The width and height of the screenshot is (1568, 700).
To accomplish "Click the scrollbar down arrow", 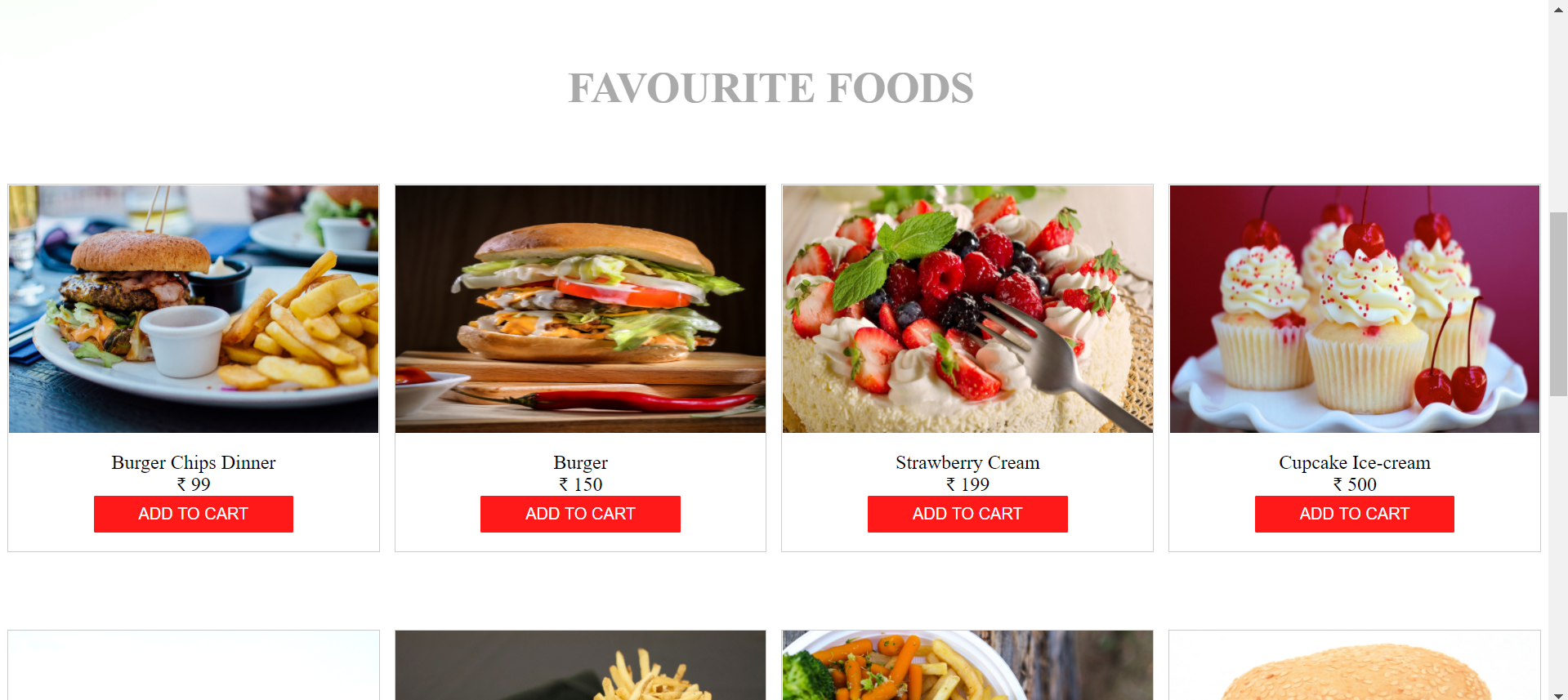I will pos(1558,693).
